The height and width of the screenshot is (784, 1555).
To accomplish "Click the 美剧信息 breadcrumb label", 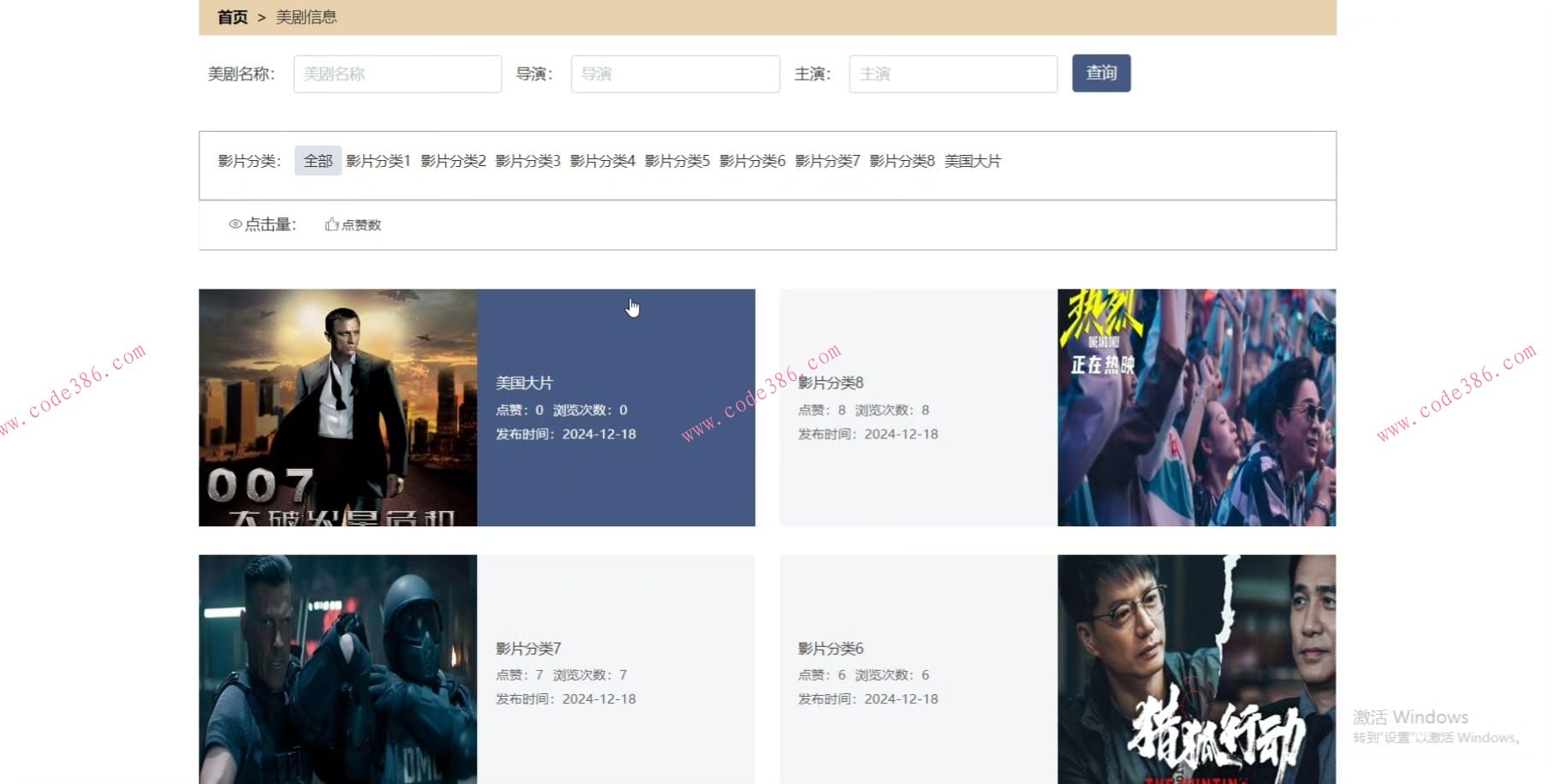I will 306,15.
